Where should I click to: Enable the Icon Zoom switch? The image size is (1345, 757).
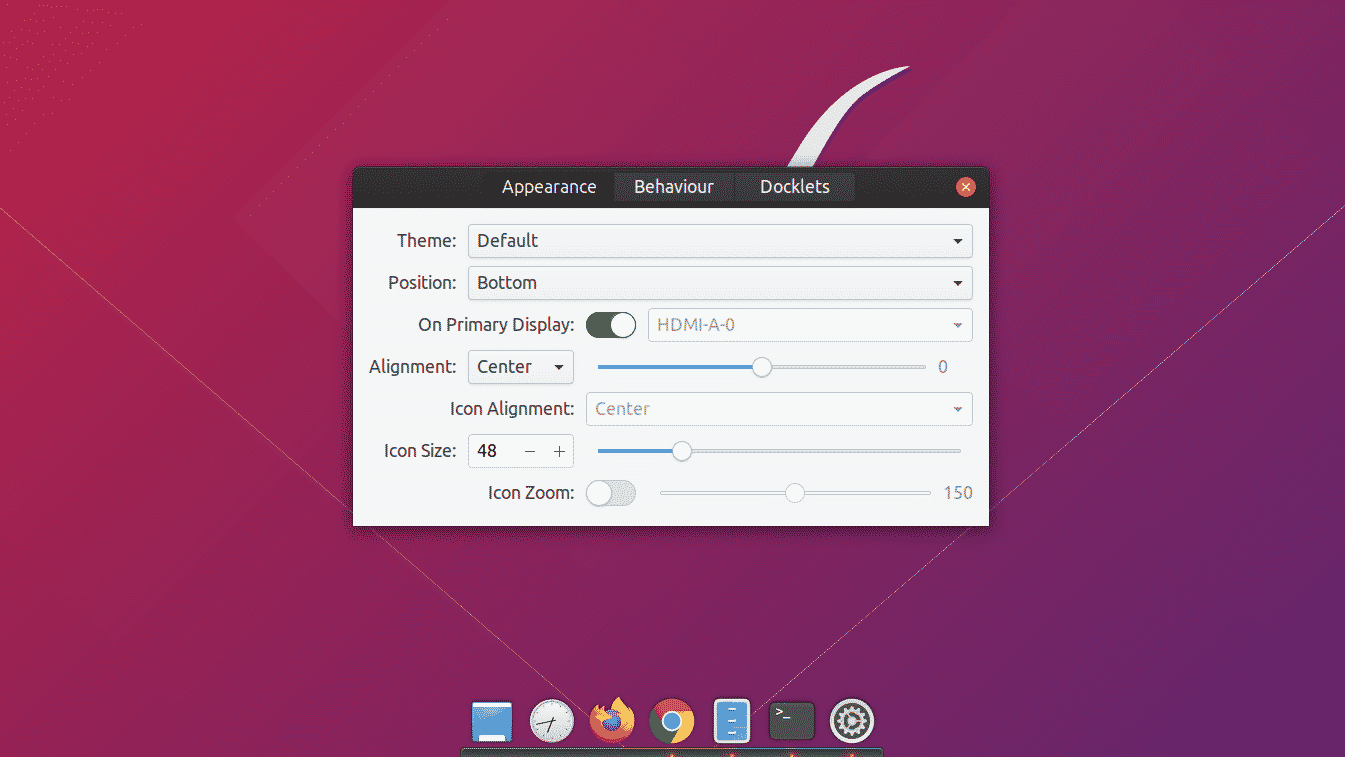[x=611, y=493]
